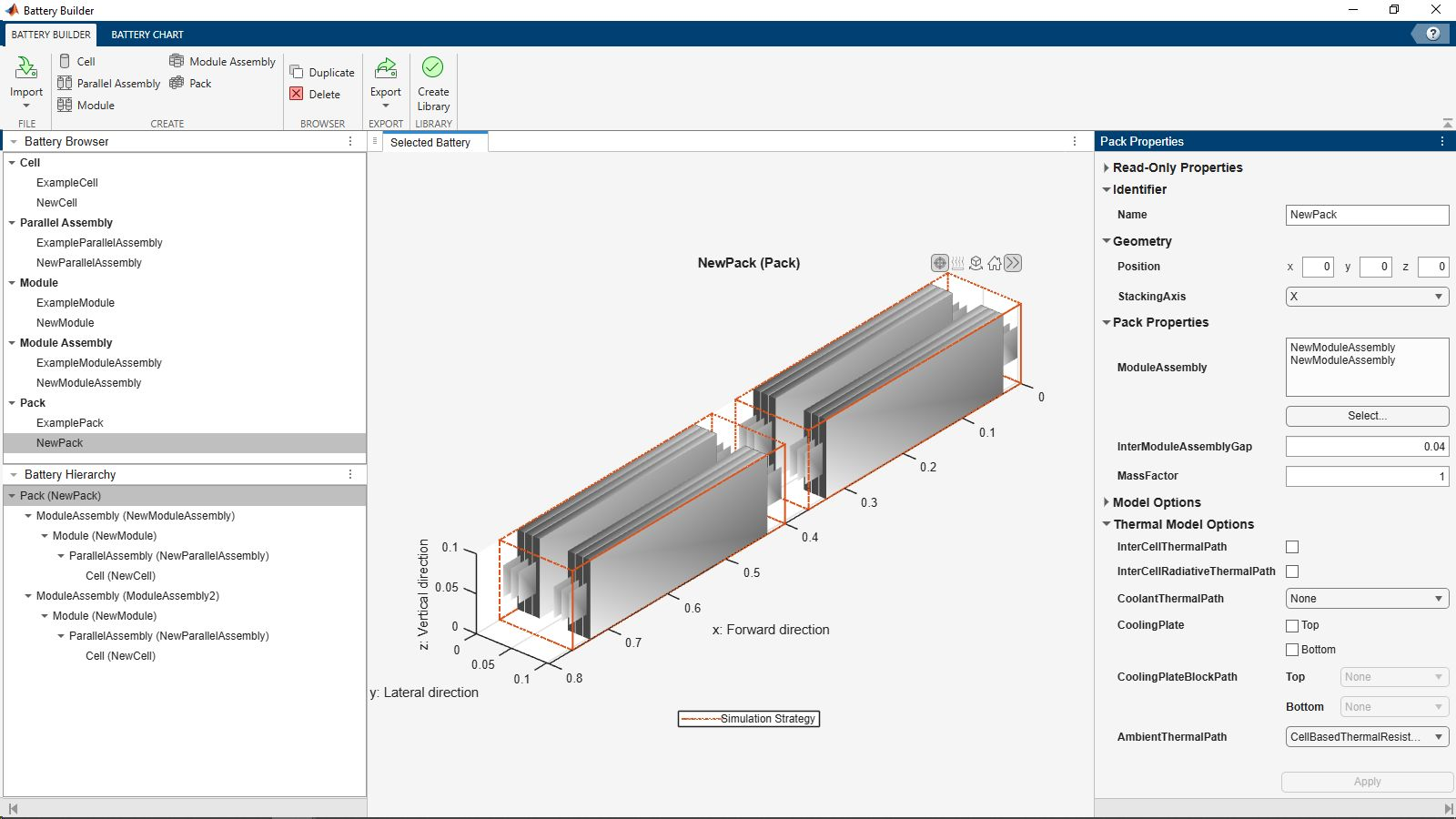Open the StackingAxis dropdown
Viewport: 1456px width, 819px height.
click(x=1367, y=297)
